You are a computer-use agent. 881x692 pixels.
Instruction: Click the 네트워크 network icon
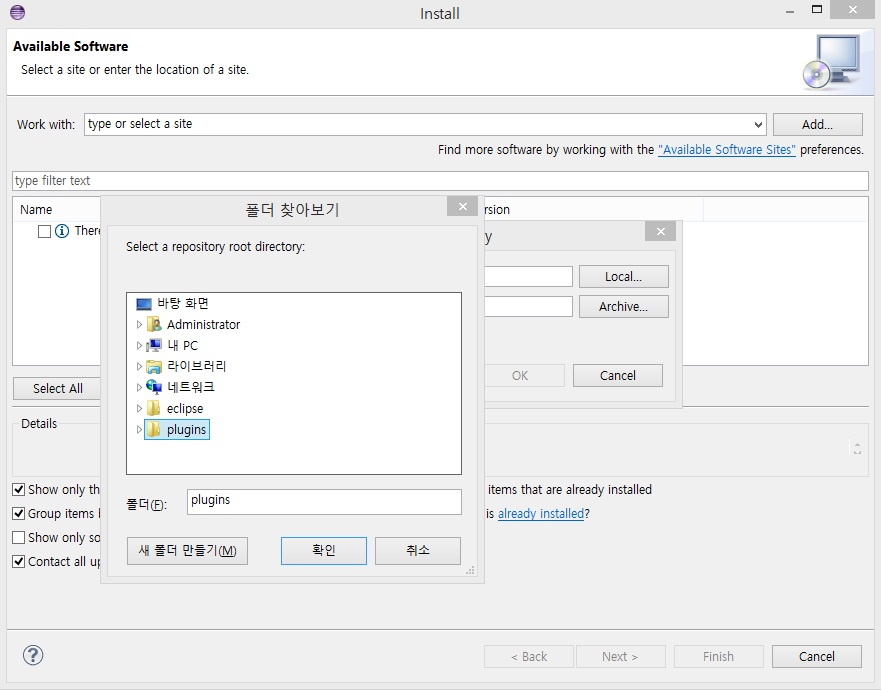tap(154, 387)
